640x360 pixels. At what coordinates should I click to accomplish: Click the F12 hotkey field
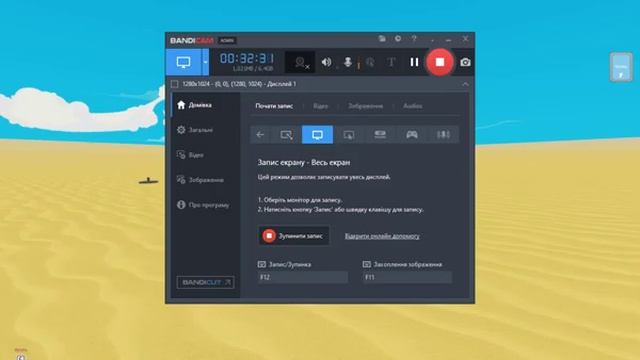[303, 277]
